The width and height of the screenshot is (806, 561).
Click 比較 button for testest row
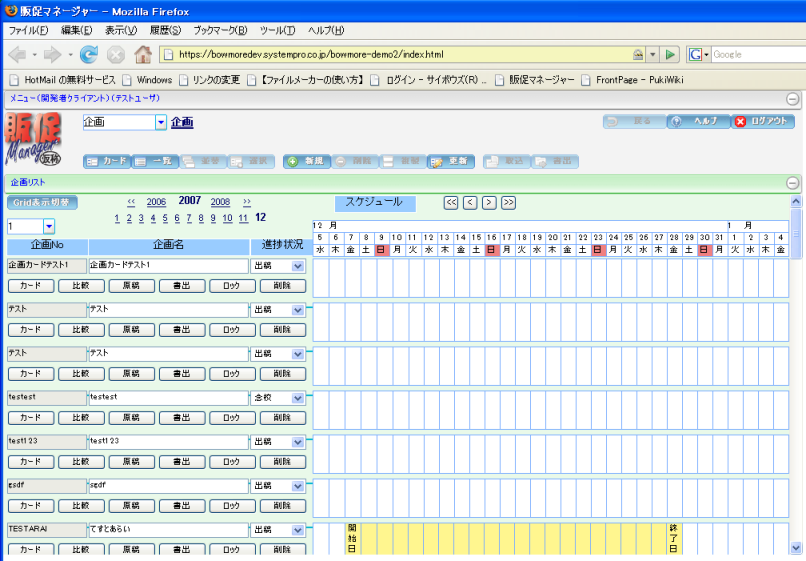point(81,418)
